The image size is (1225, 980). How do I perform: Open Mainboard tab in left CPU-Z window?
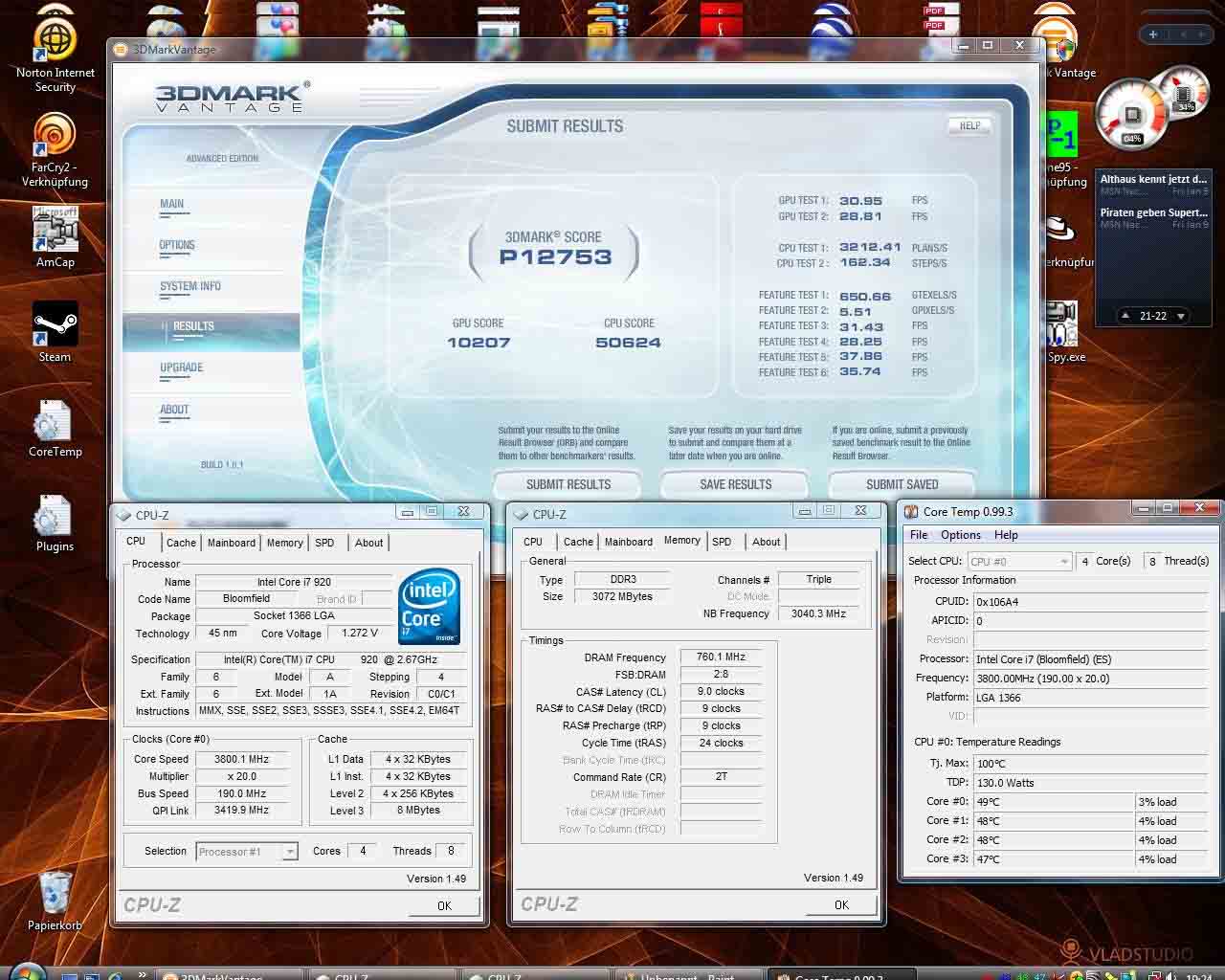[232, 543]
